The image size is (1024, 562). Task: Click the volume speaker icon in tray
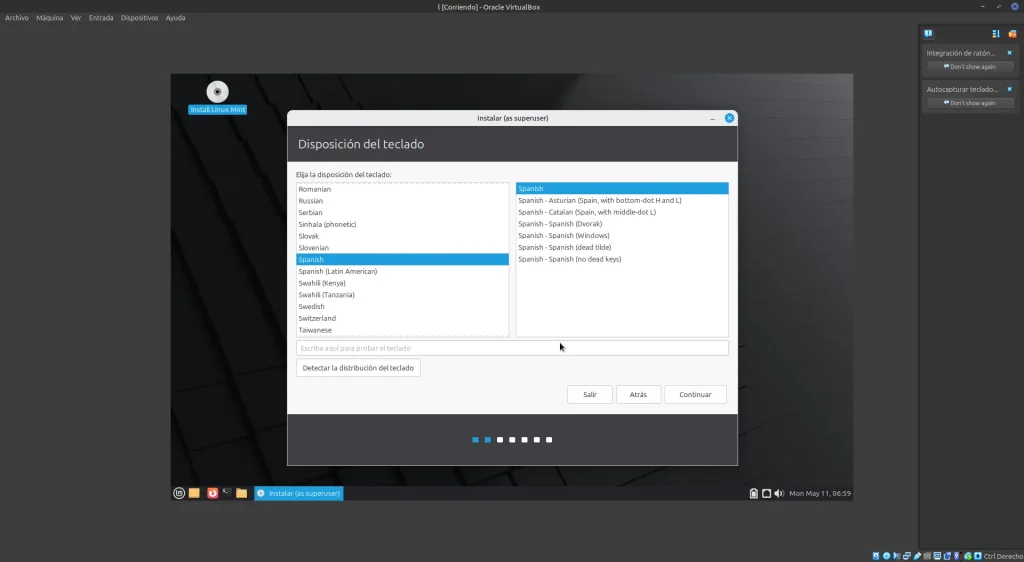(778, 493)
